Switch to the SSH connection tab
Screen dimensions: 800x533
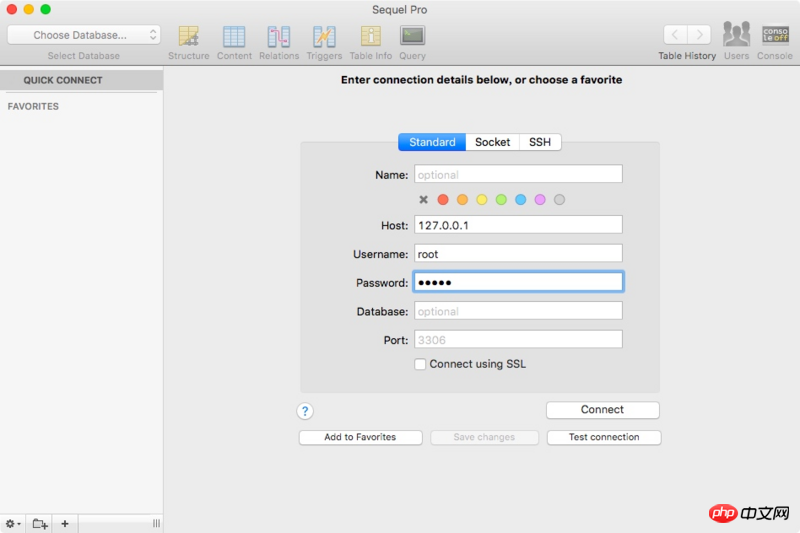(540, 142)
